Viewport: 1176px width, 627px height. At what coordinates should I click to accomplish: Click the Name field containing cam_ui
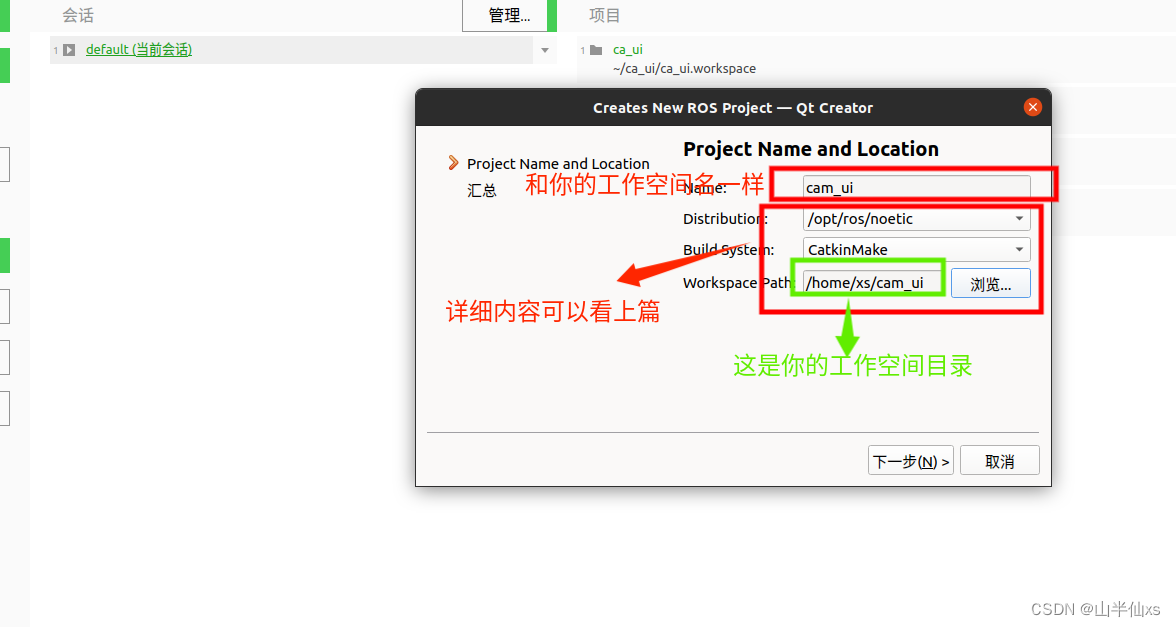pos(916,188)
